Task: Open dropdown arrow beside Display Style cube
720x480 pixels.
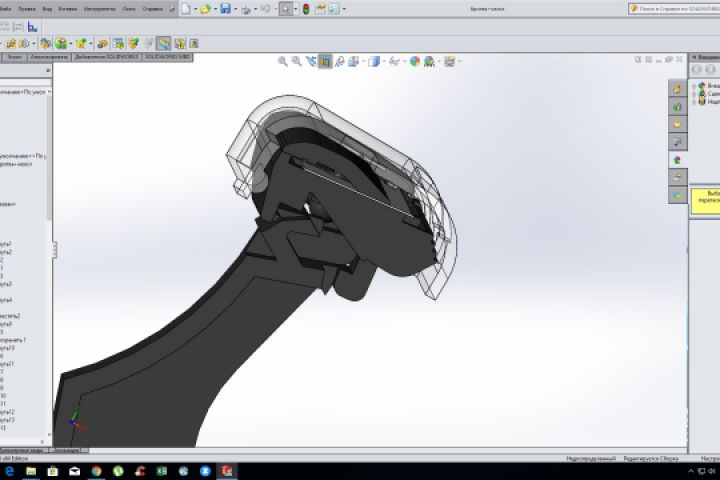Action: pos(384,61)
